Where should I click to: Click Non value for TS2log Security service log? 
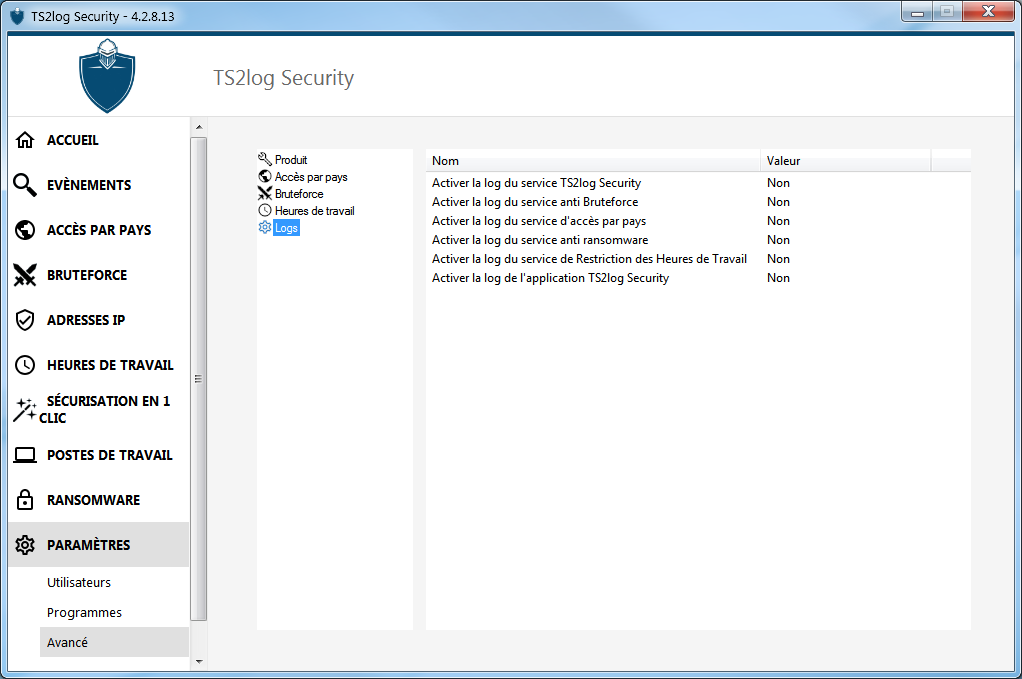click(x=778, y=183)
